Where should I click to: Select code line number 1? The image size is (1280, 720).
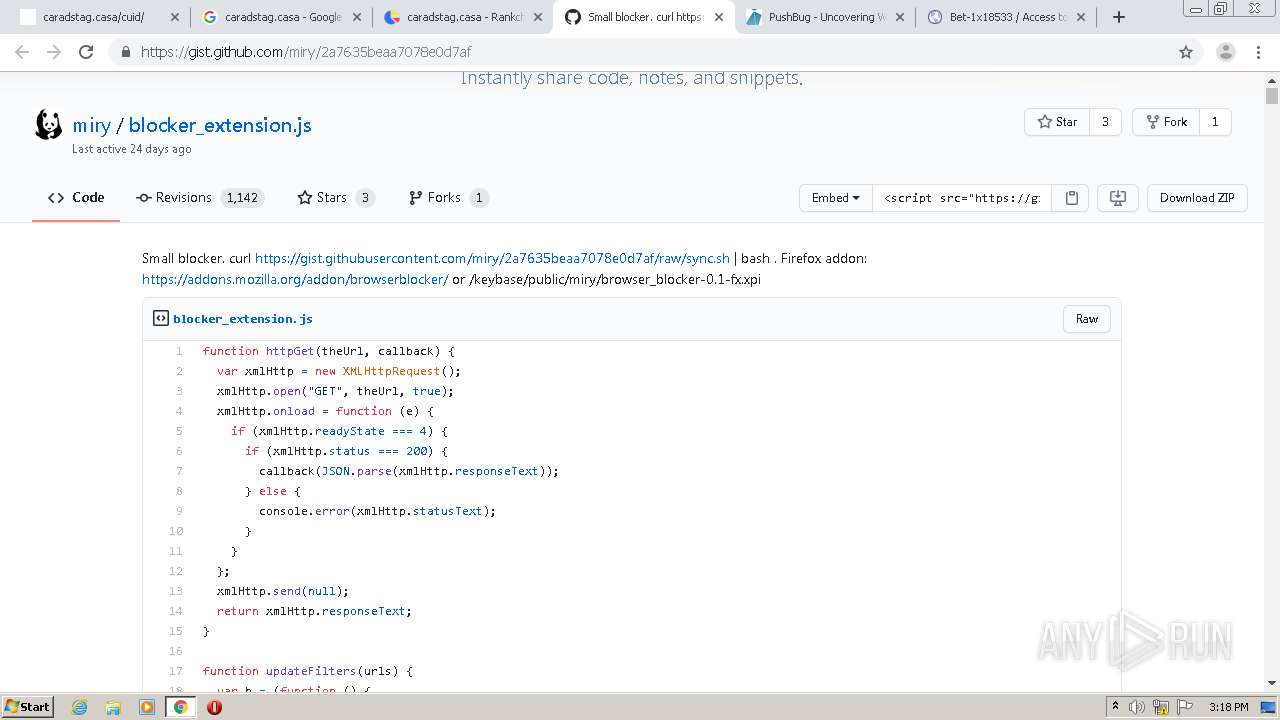(179, 351)
